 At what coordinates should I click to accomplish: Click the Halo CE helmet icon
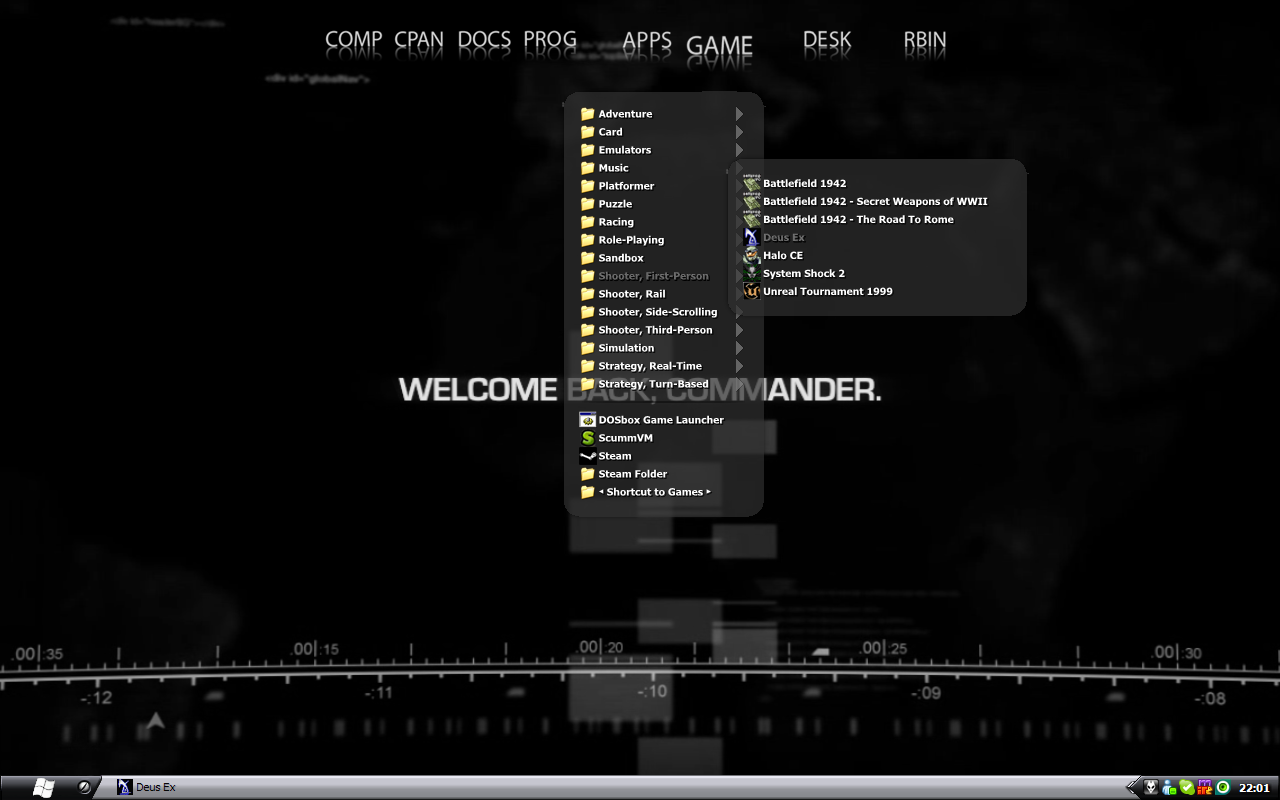coord(752,256)
